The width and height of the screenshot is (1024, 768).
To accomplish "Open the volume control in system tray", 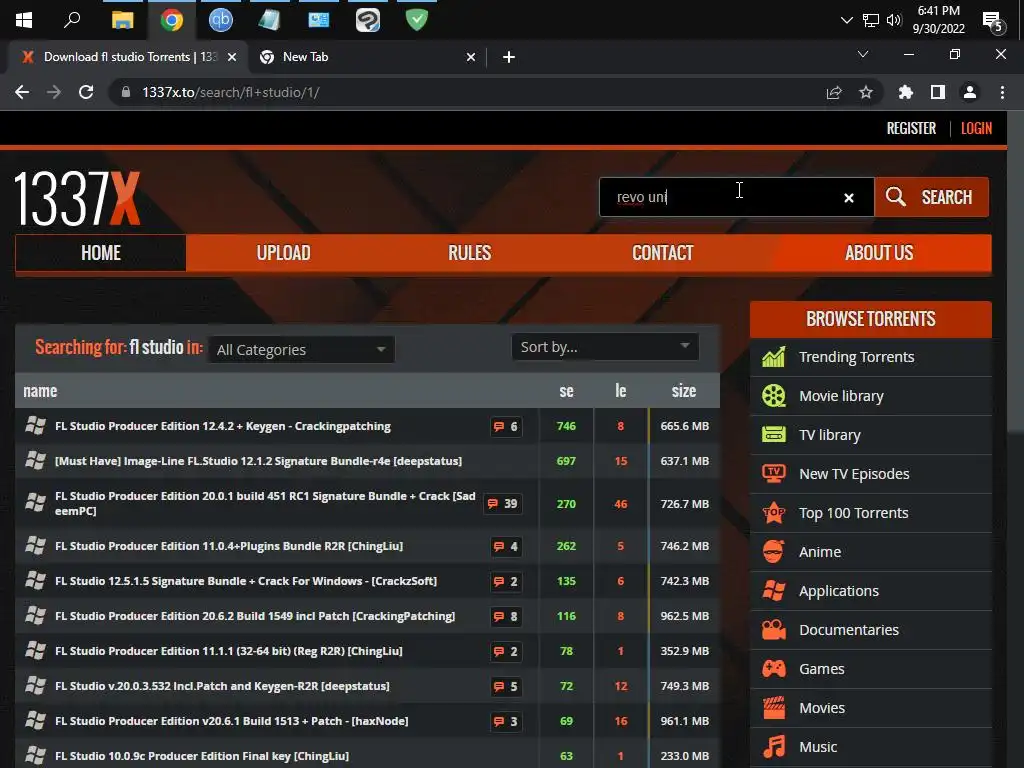I will (894, 20).
